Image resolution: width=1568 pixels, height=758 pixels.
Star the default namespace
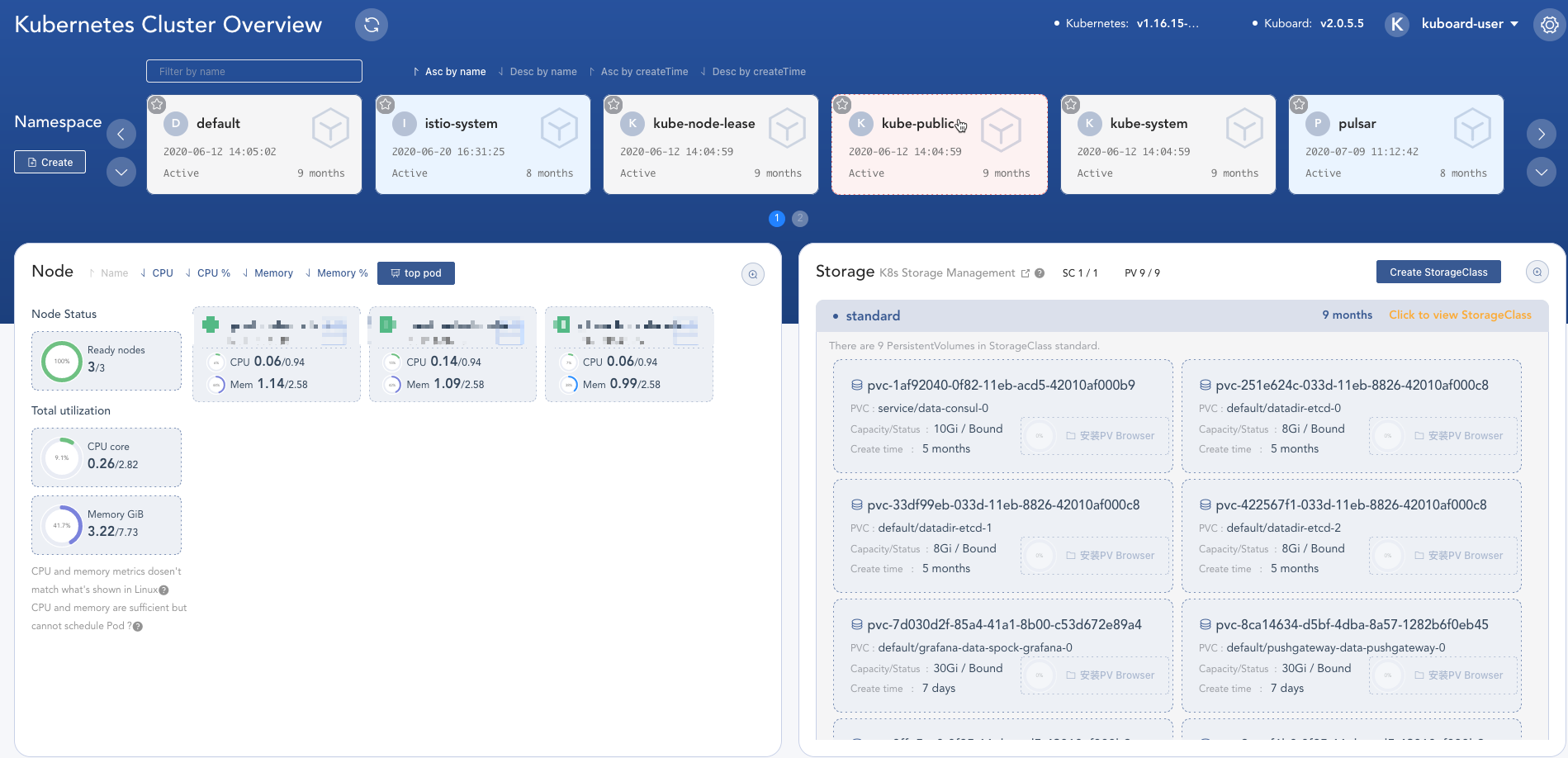point(157,105)
